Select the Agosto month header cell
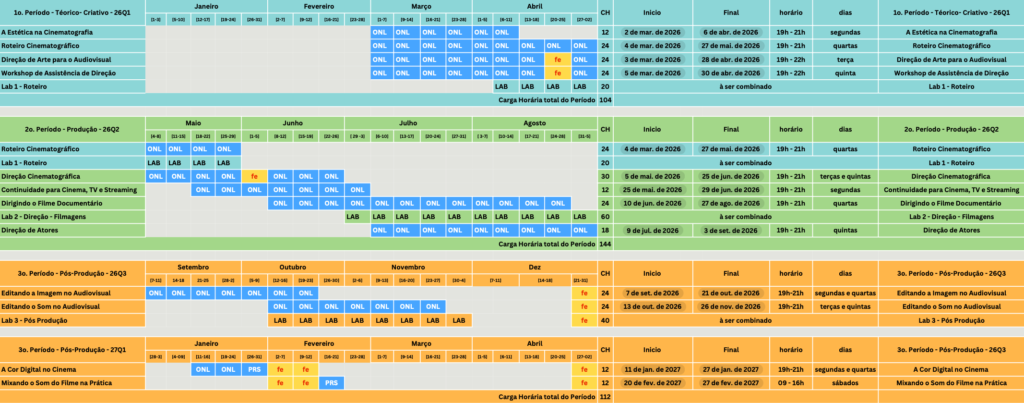Screen dimensions: 1024x403 pos(533,124)
